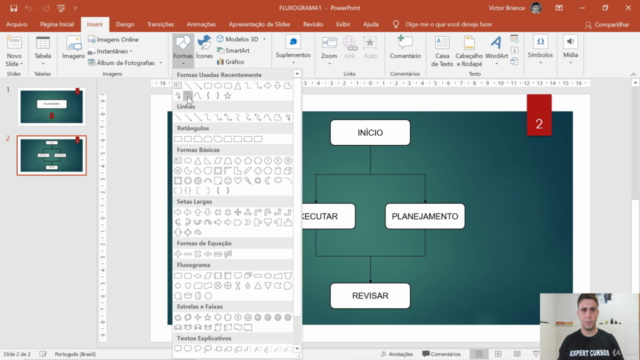This screenshot has height=360, width=640.
Task: Switch to the Revisão tab
Action: coord(313,24)
